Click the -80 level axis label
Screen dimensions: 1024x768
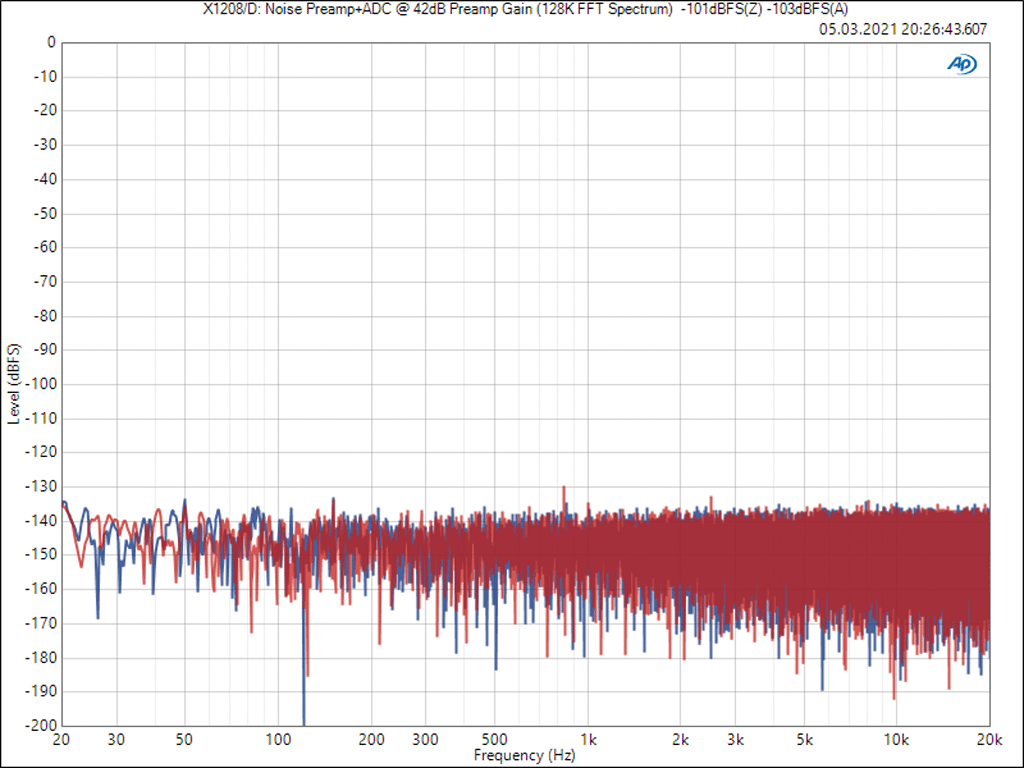point(45,316)
